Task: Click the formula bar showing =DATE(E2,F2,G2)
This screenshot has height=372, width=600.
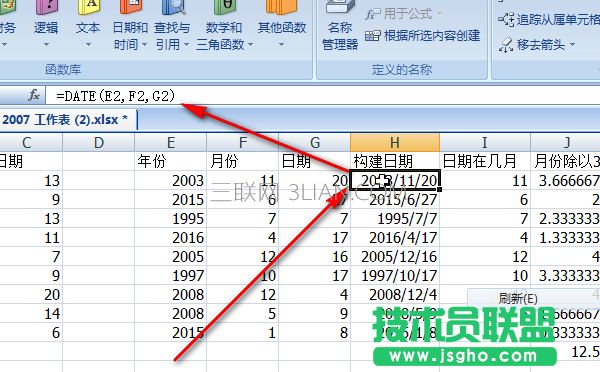Action: pyautogui.click(x=323, y=95)
